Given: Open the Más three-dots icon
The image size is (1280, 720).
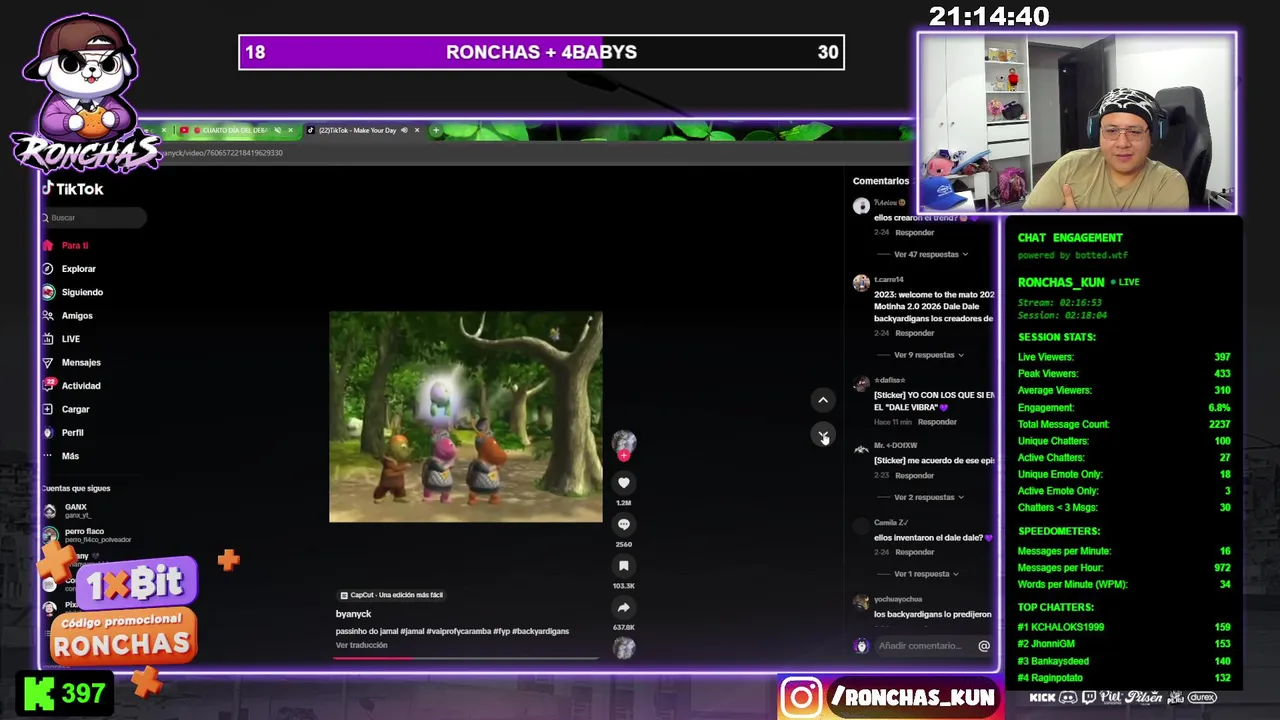Looking at the screenshot, I should coord(47,456).
